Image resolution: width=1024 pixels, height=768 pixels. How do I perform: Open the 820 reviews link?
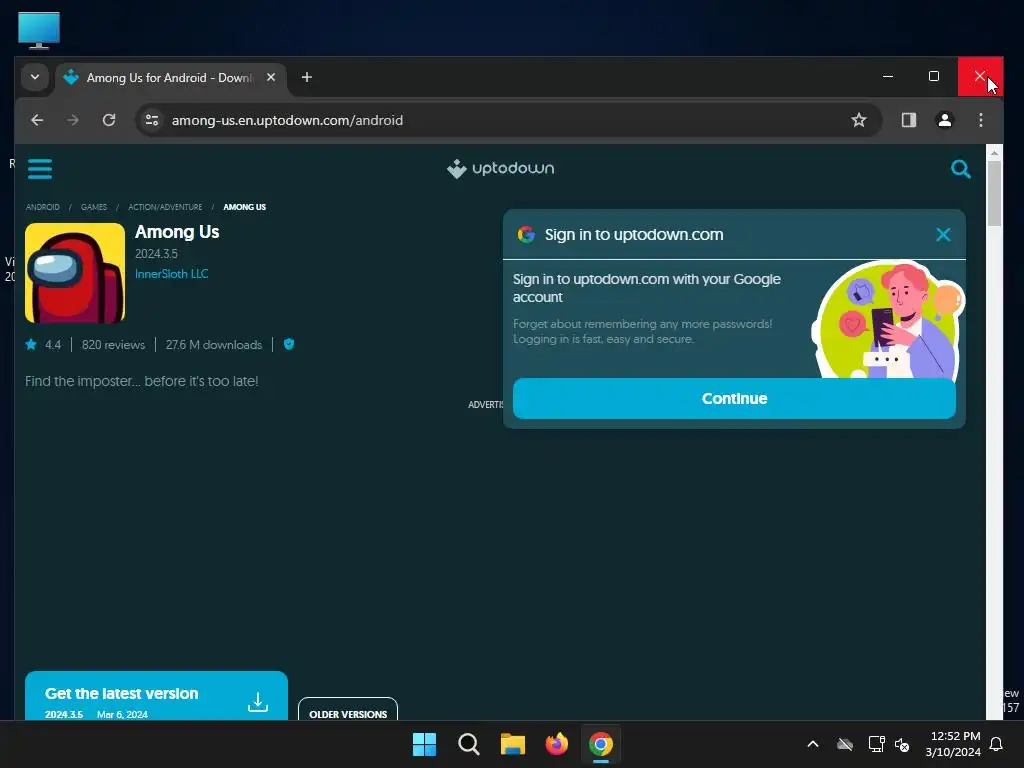tap(113, 344)
